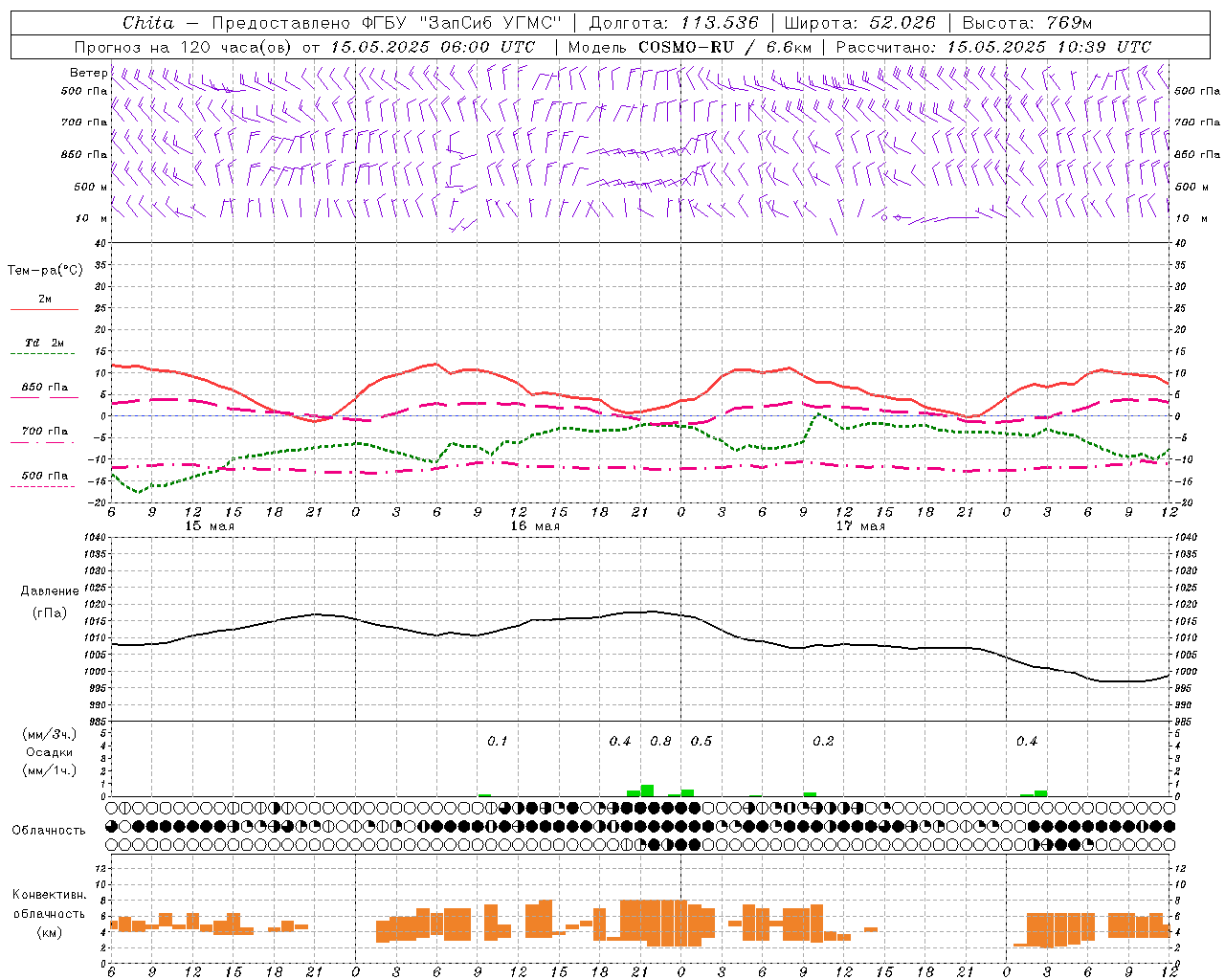Select "12" on the left convective cloud axis
Screen dimensions: 1225x980
(100, 868)
